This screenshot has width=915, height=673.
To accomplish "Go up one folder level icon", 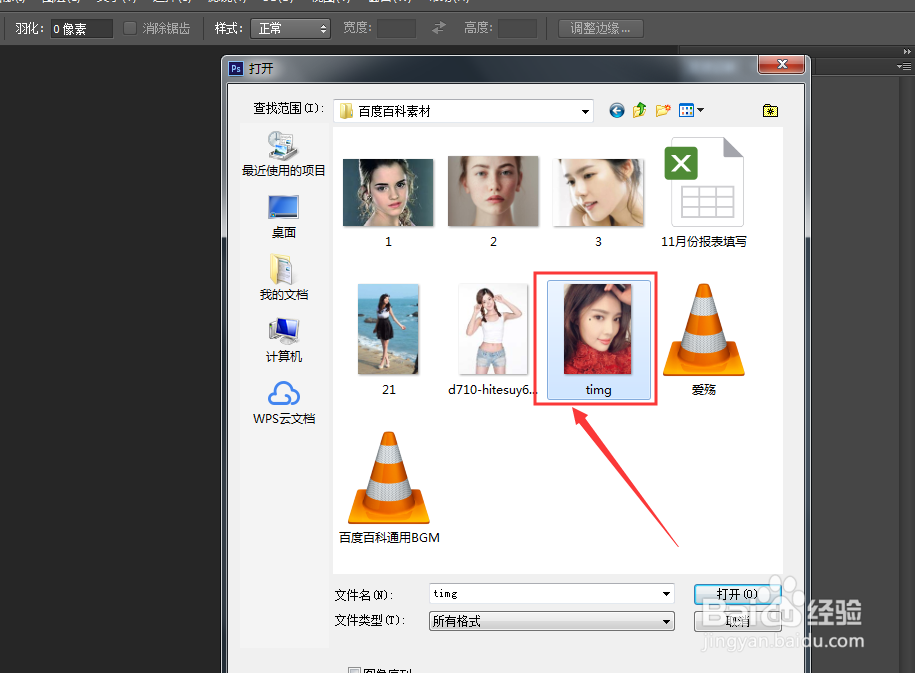I will click(x=640, y=110).
